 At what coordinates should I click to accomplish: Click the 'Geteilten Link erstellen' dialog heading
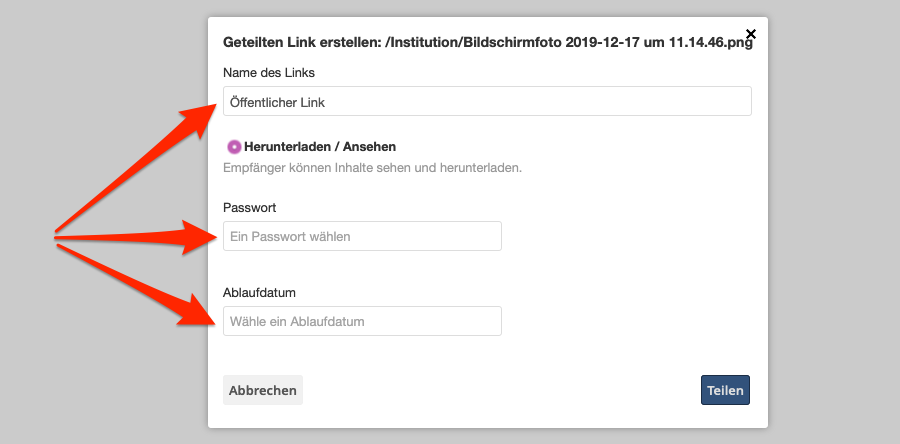[x=300, y=43]
